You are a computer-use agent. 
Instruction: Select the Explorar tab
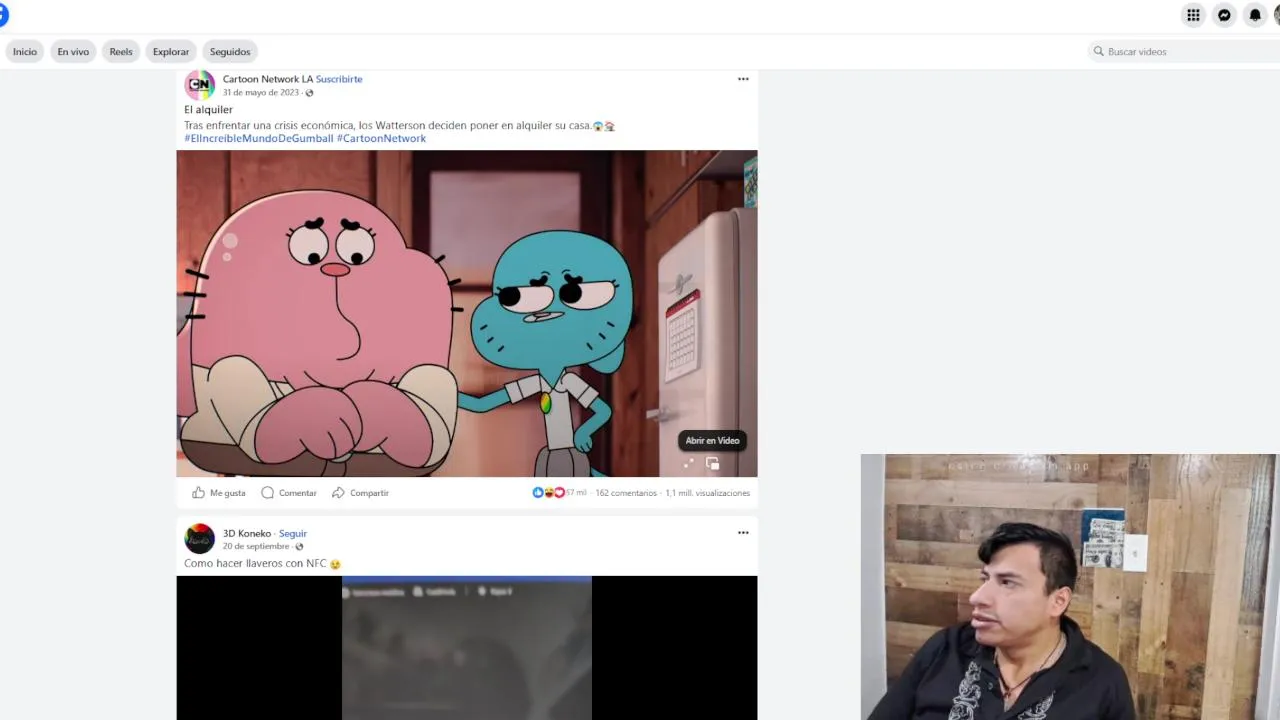[x=171, y=51]
